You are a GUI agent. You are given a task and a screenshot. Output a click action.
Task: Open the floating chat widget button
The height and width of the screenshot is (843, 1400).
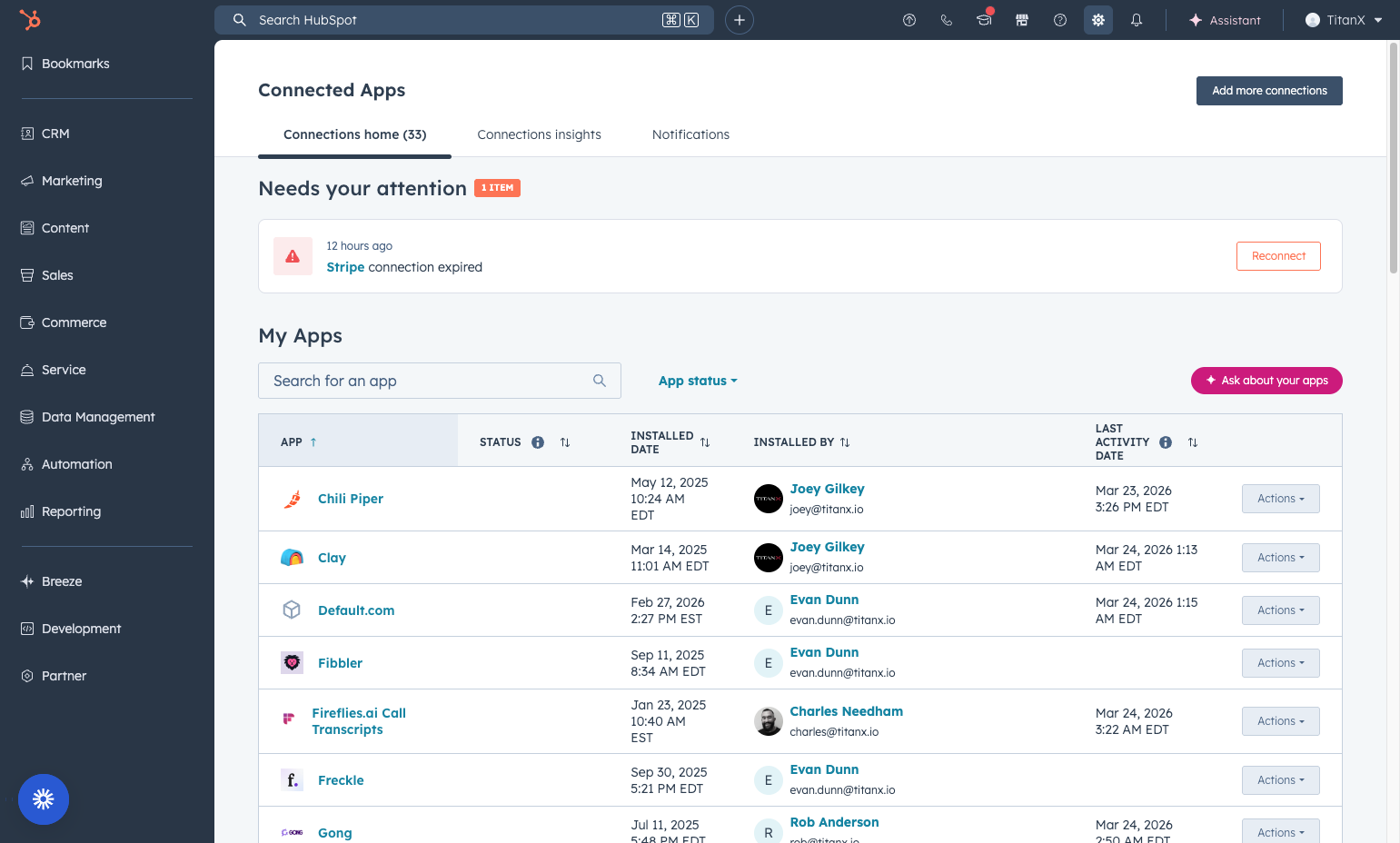click(44, 799)
